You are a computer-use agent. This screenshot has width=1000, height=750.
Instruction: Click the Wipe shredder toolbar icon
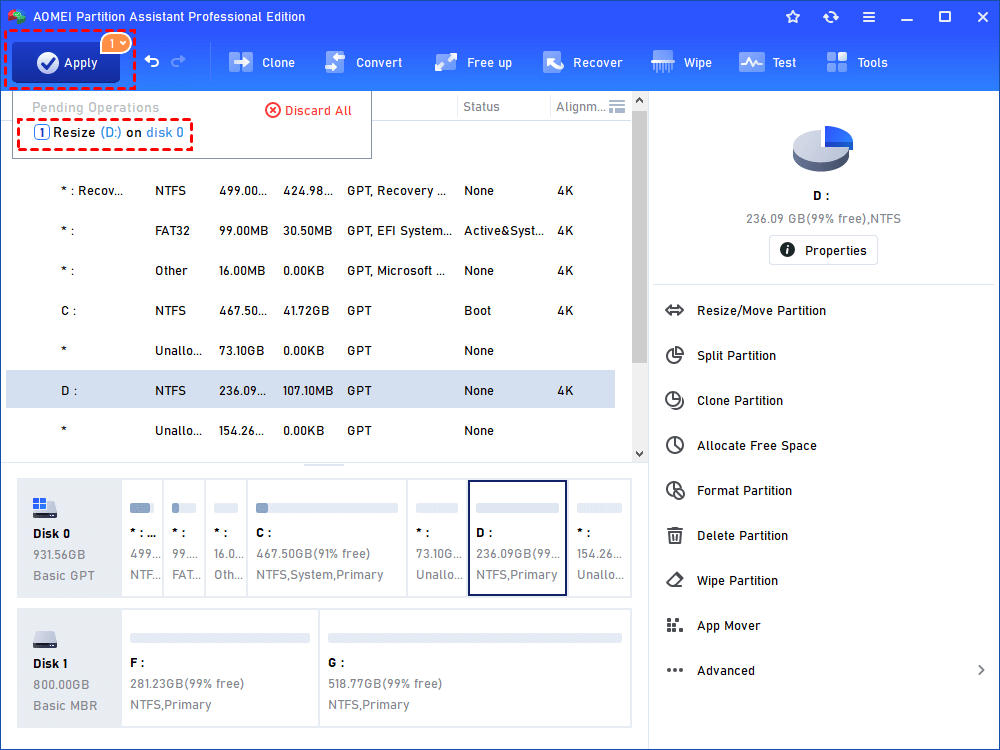663,62
